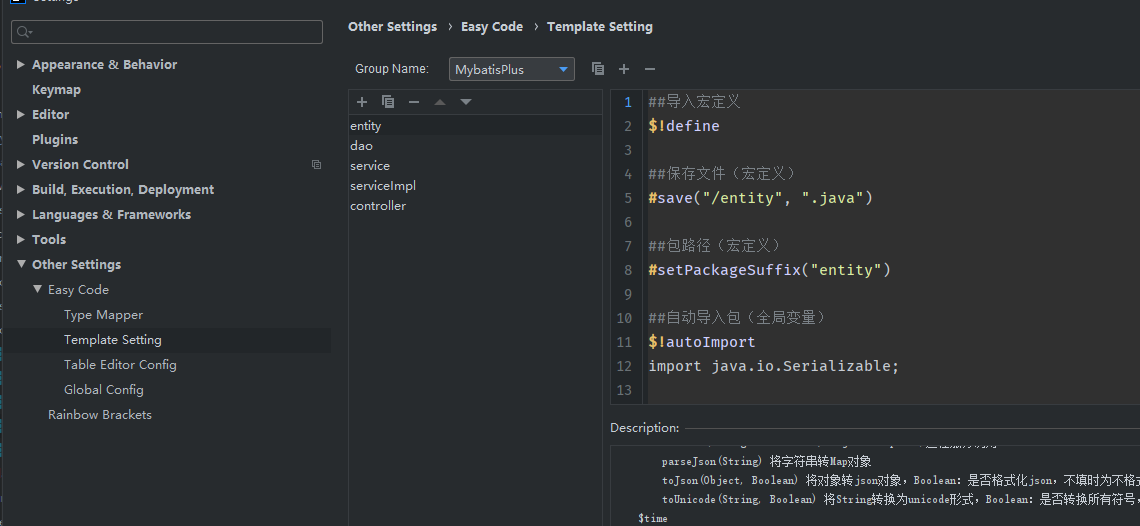Open the Keymap settings page
Screen dimensions: 1140x526
pos(56,89)
